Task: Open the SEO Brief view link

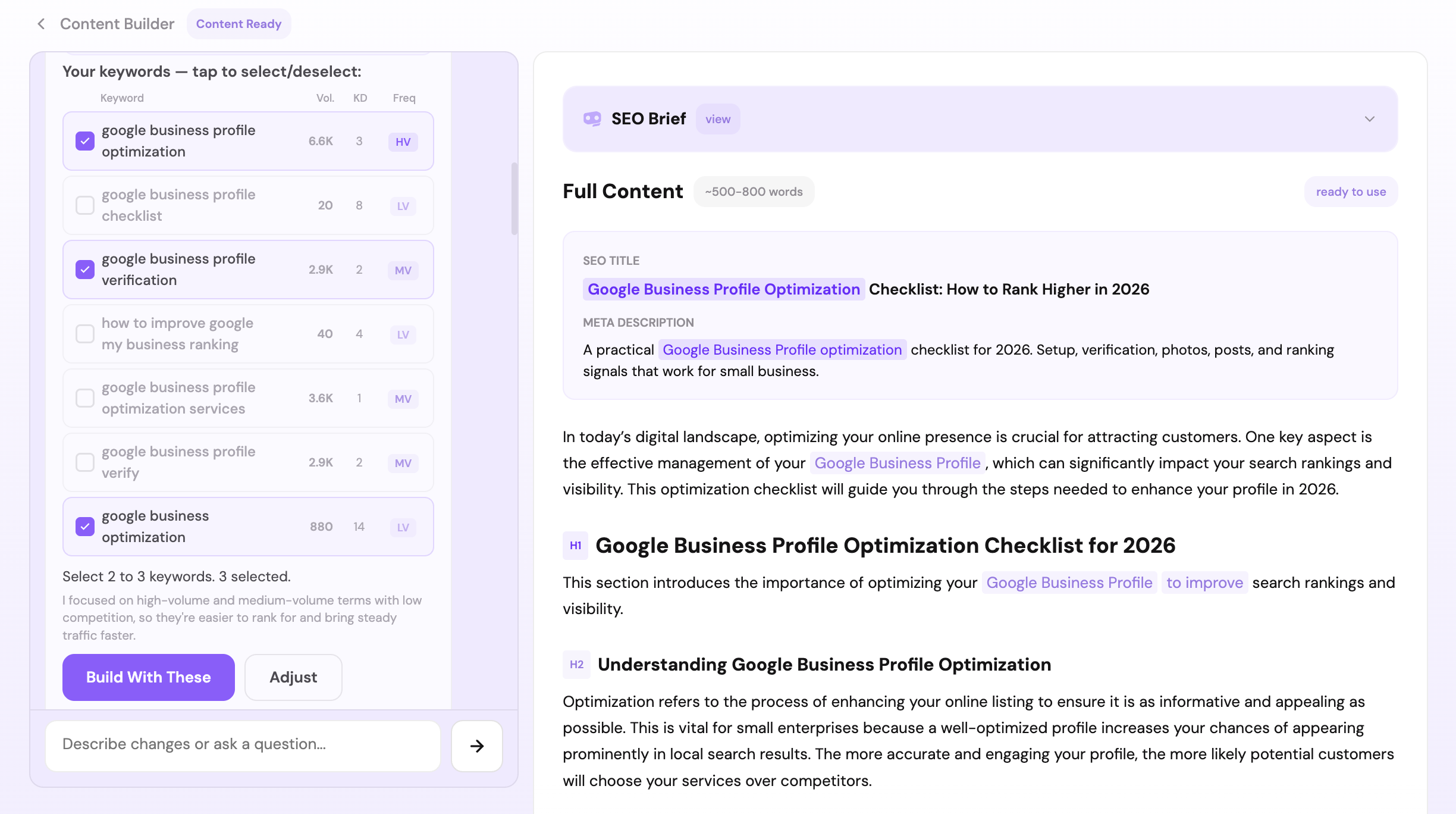Action: click(718, 119)
